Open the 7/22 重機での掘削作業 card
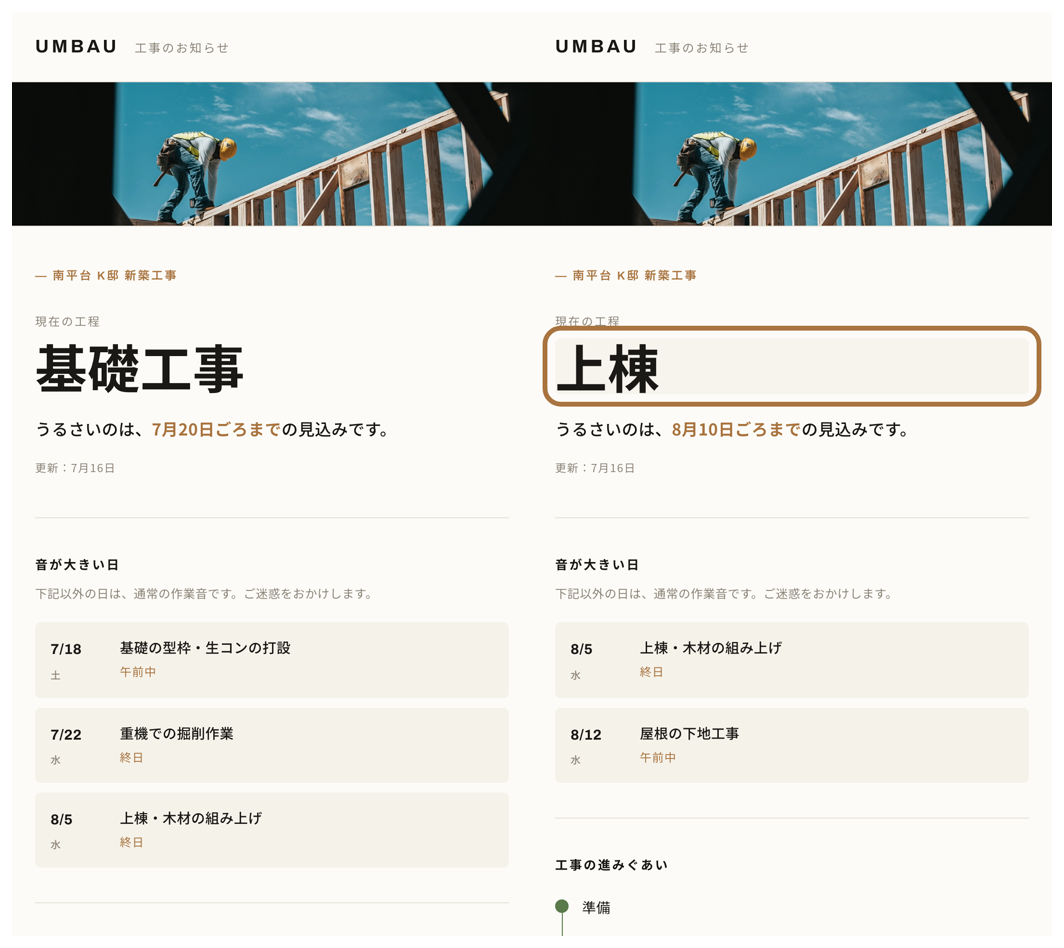The height and width of the screenshot is (948, 1064). (x=272, y=745)
